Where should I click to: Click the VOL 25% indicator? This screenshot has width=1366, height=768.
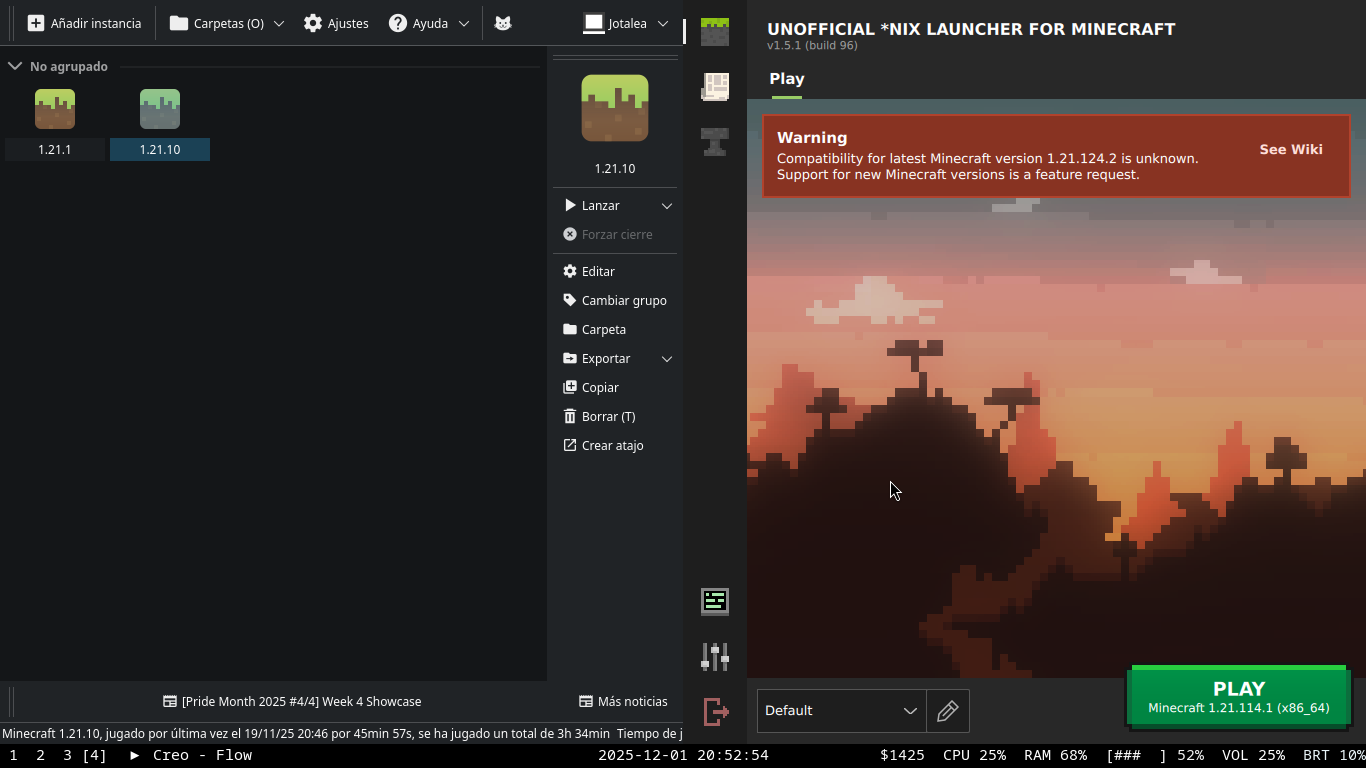tap(1253, 755)
